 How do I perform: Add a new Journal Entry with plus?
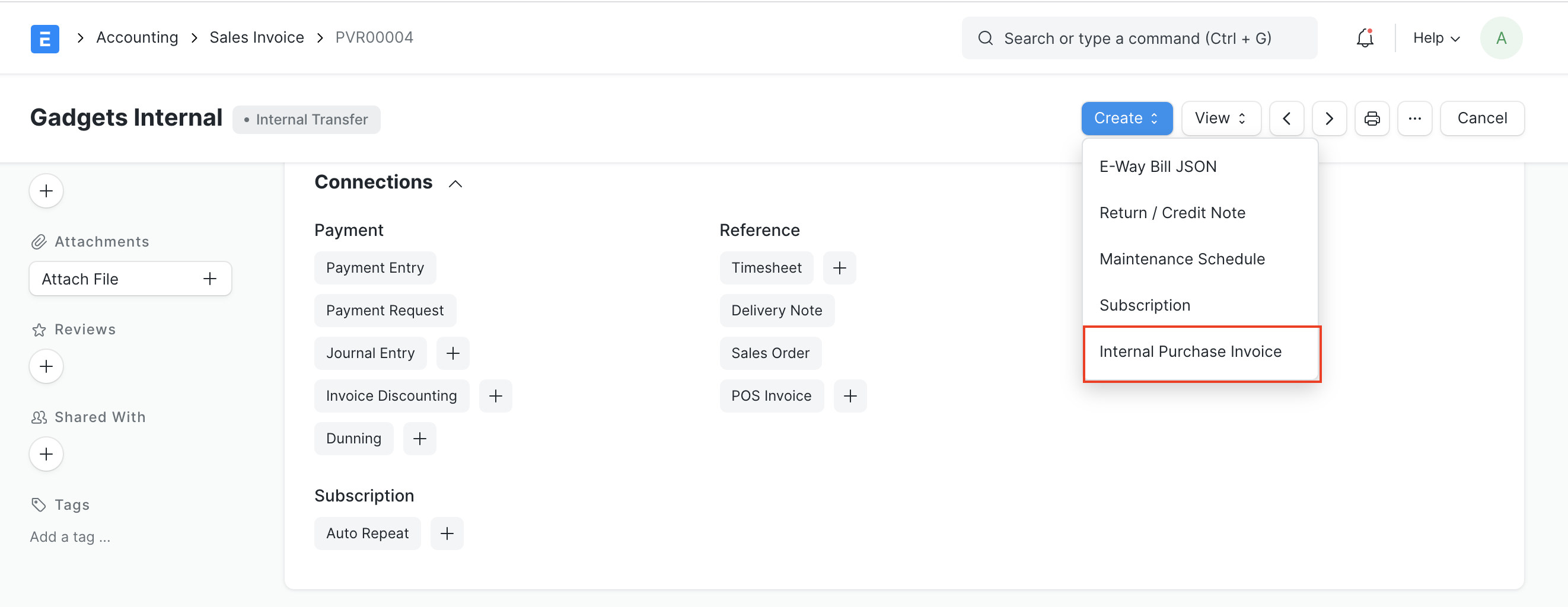[x=452, y=353]
